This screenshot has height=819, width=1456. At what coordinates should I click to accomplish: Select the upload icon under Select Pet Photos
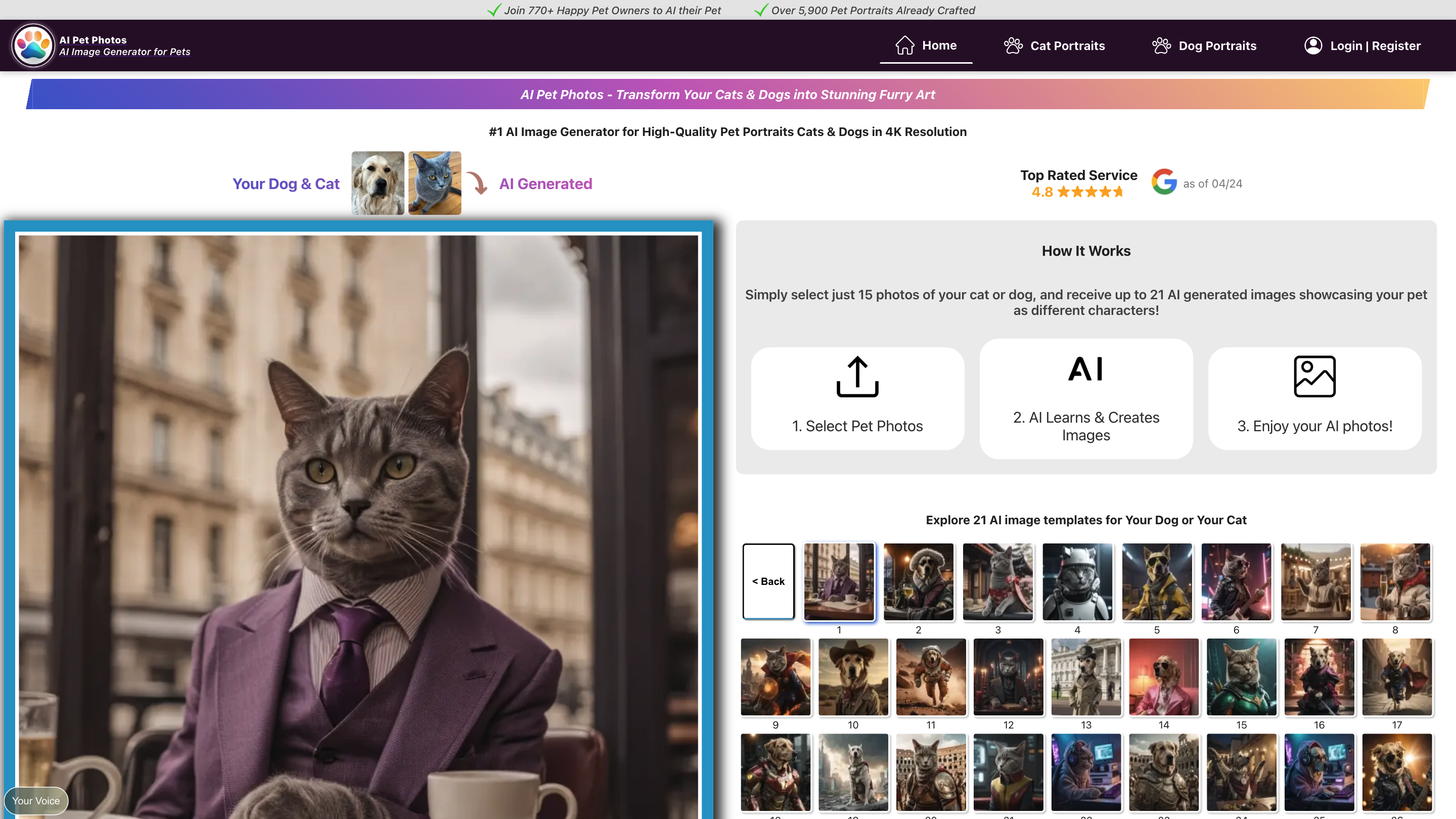pos(857,377)
